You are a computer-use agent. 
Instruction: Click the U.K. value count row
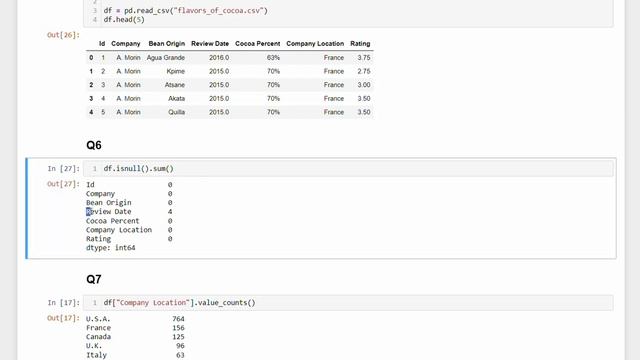pyautogui.click(x=135, y=346)
